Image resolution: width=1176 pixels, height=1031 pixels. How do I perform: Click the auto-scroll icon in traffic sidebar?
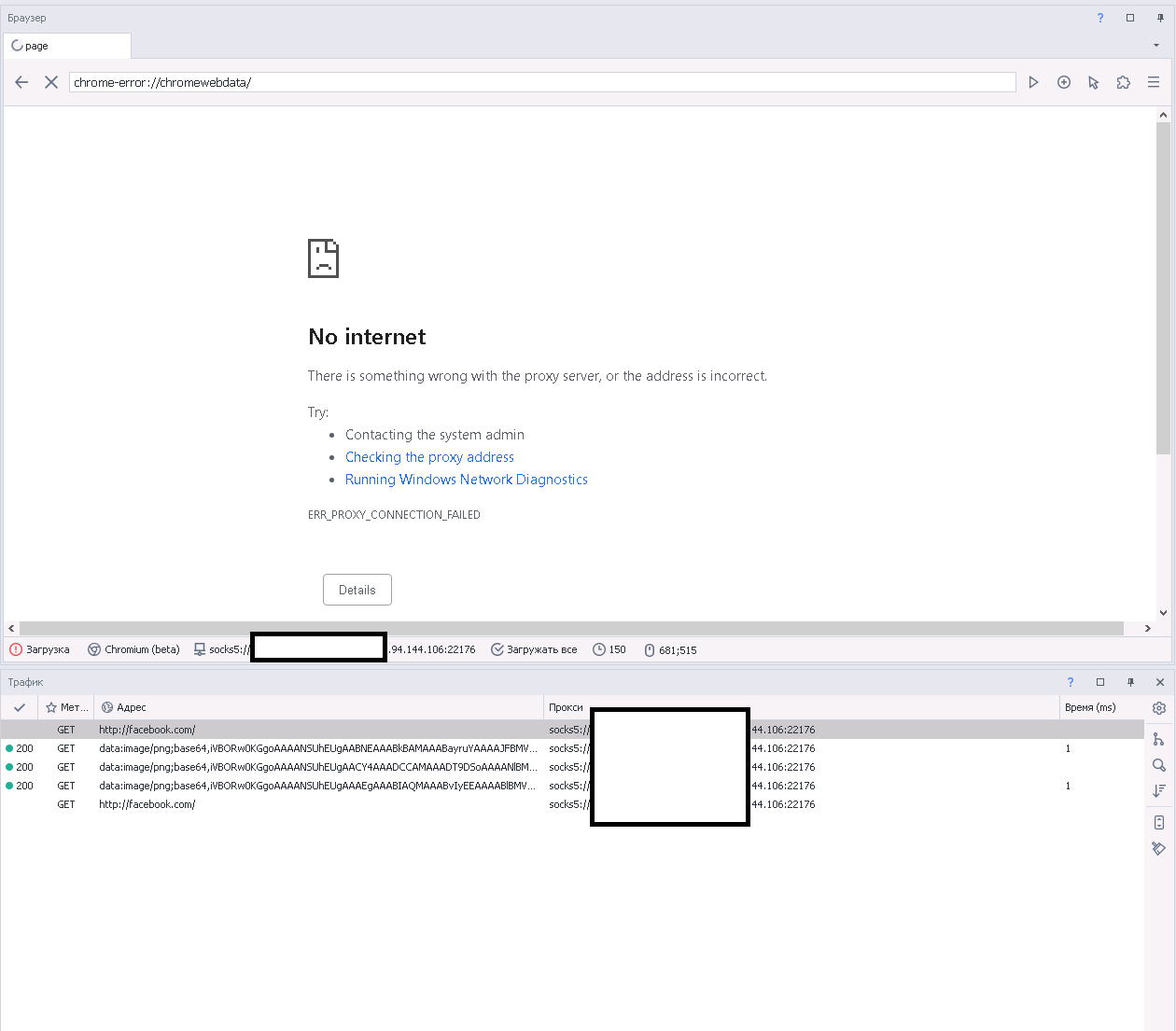pos(1159,823)
